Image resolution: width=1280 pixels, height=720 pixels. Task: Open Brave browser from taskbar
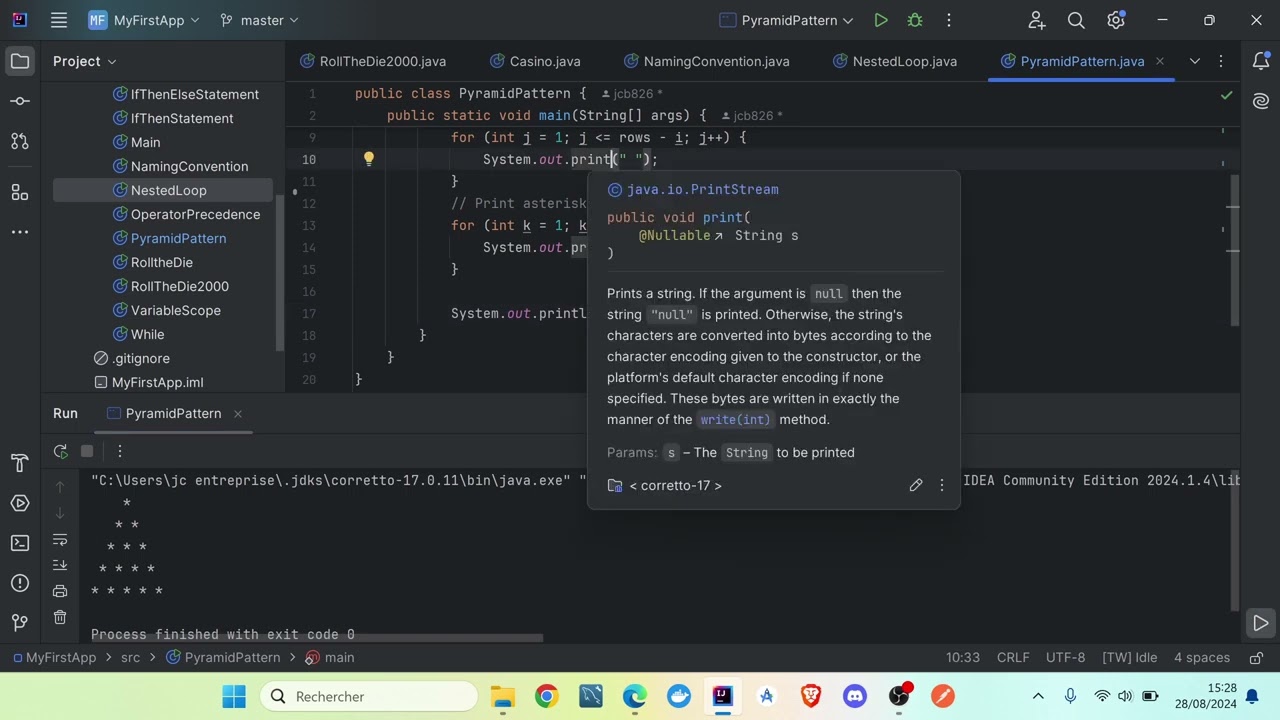click(x=811, y=696)
